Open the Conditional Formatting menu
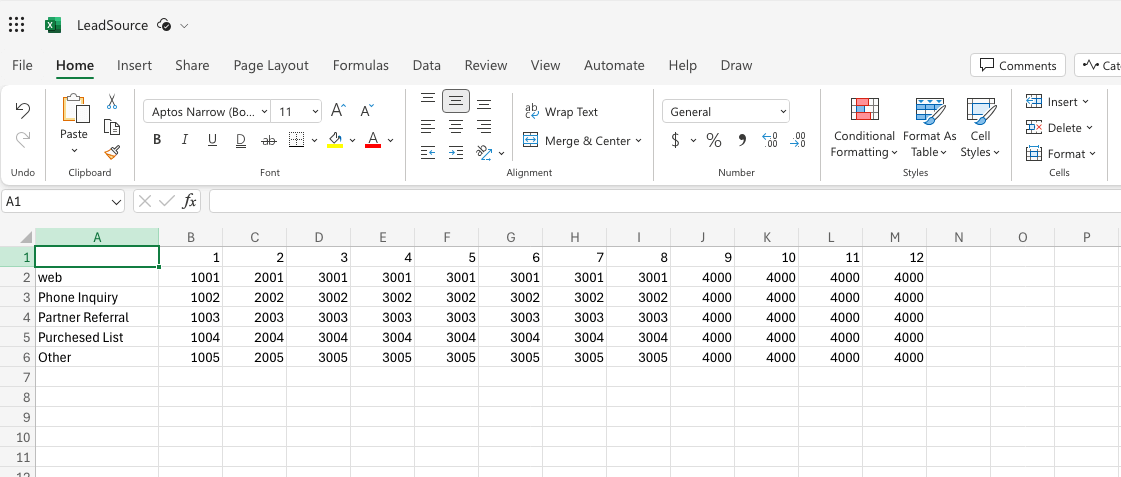 (x=864, y=129)
